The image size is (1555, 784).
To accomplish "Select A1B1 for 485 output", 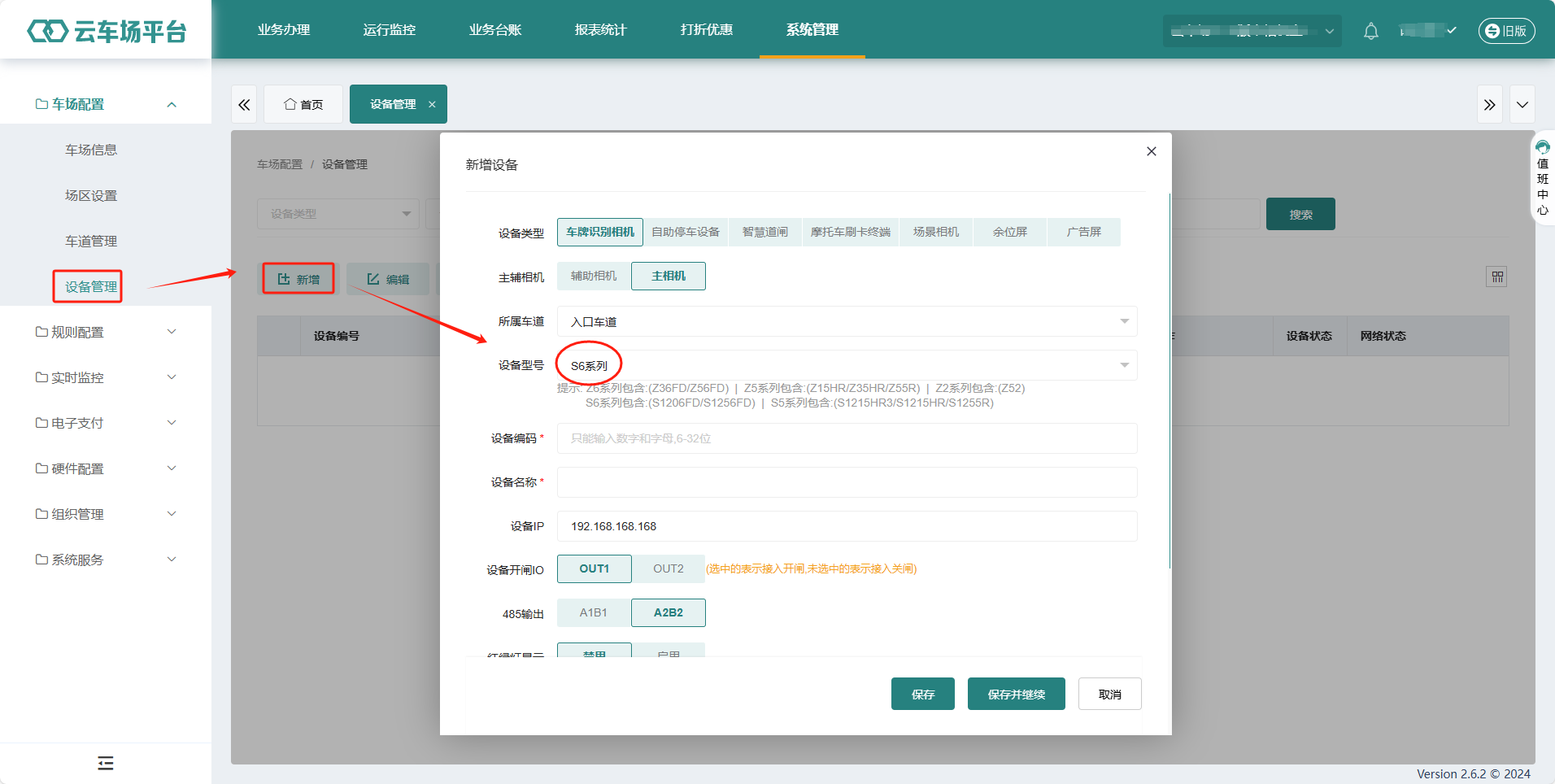I will pyautogui.click(x=594, y=612).
